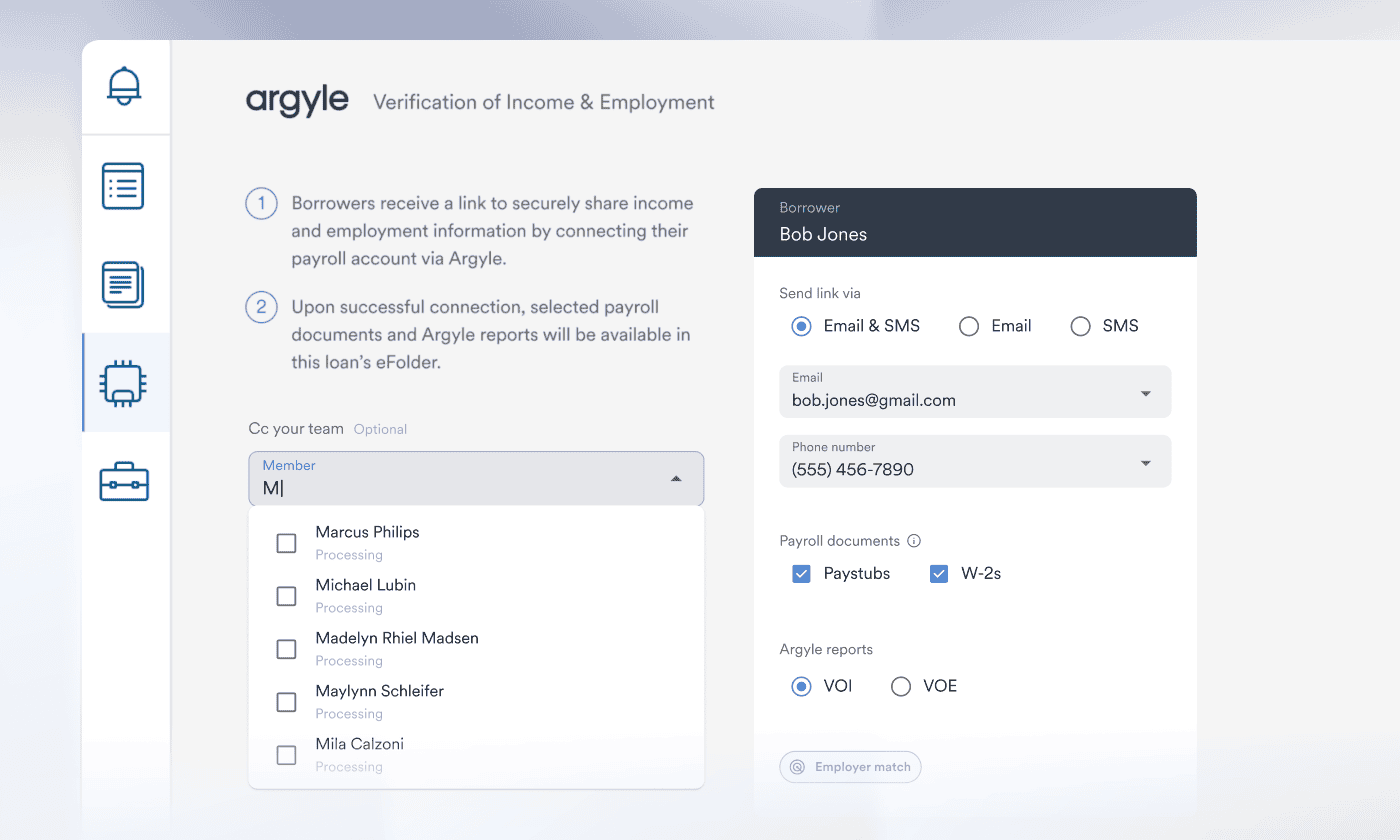
Task: Click the Cc your team label
Action: click(296, 428)
